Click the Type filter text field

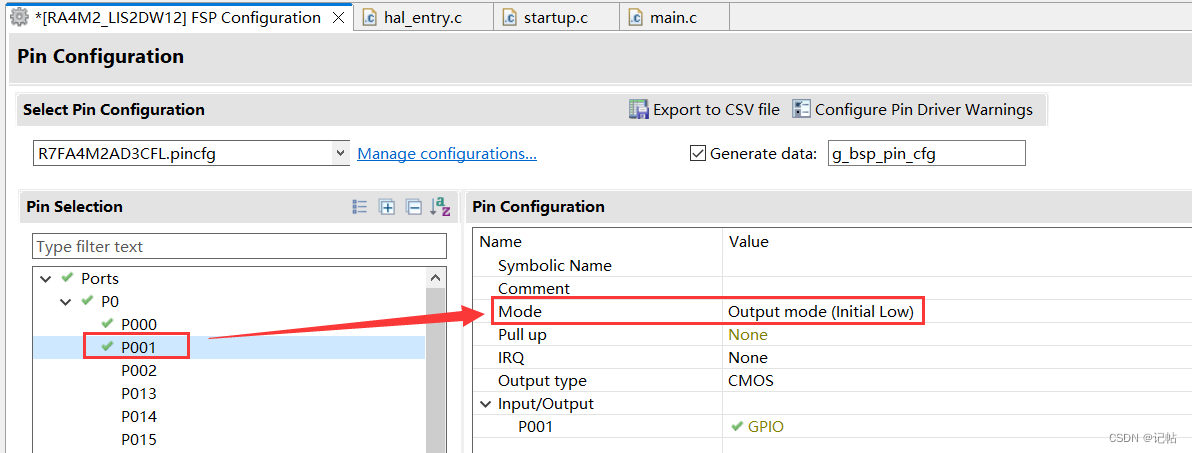click(x=240, y=247)
